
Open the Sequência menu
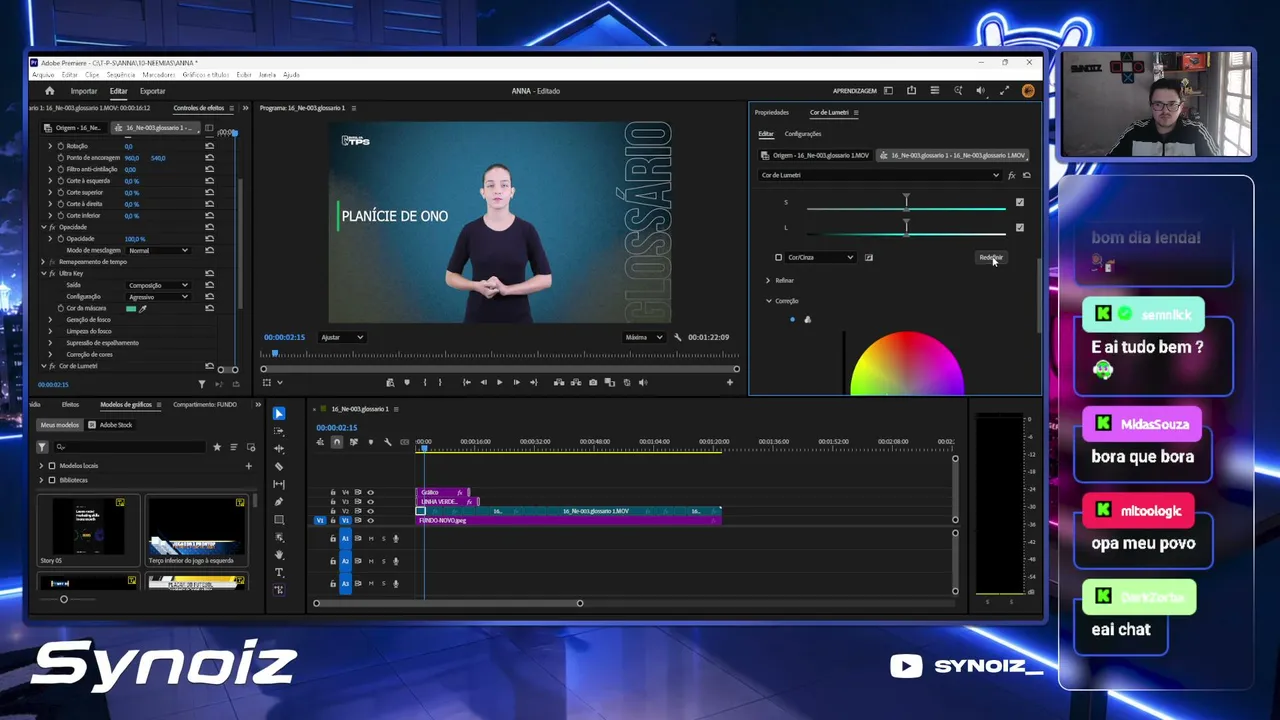click(120, 75)
